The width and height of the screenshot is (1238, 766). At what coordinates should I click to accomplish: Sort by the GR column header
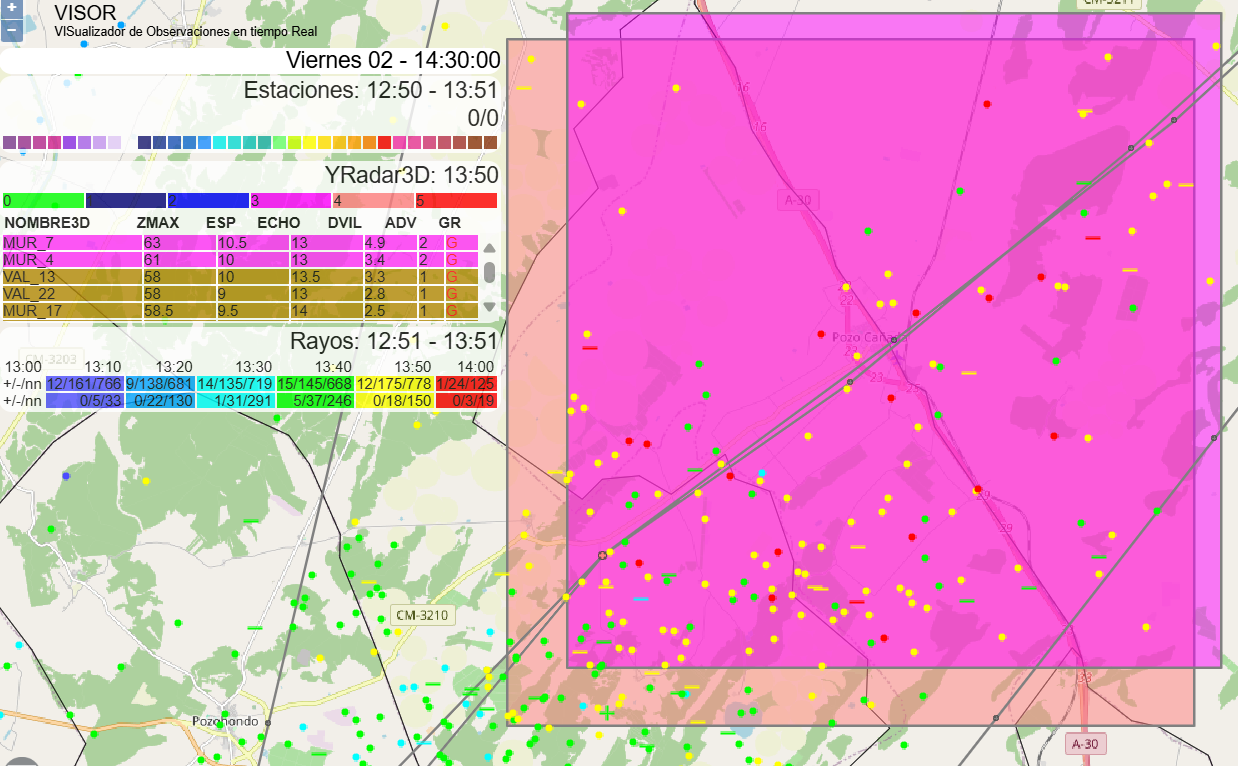[449, 222]
